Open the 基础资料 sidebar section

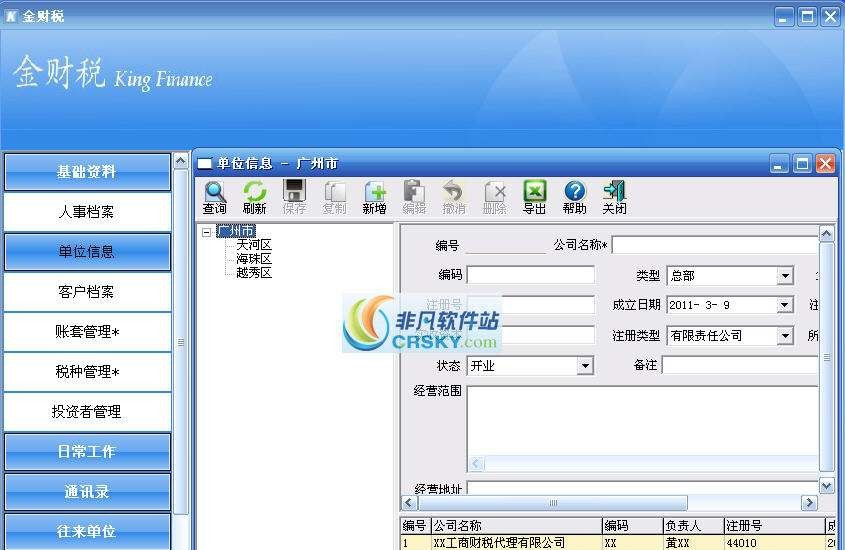87,172
